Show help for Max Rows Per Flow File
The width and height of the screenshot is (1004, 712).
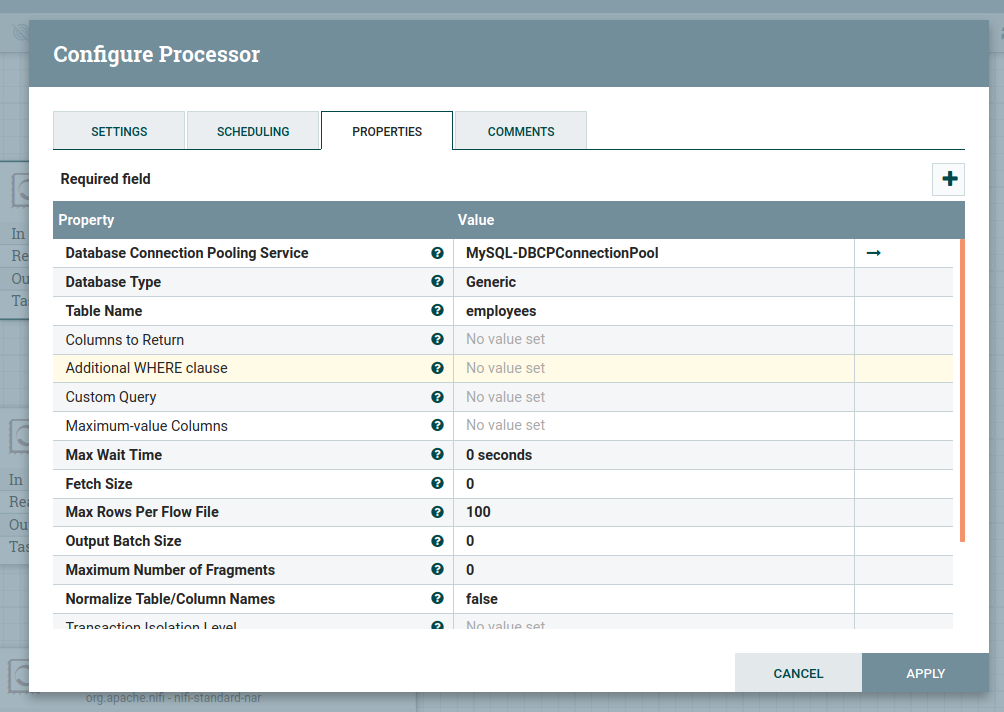pos(437,513)
